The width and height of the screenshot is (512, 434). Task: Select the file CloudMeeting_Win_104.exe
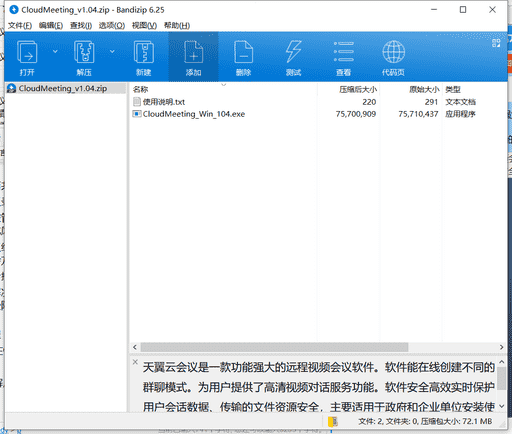coord(194,114)
